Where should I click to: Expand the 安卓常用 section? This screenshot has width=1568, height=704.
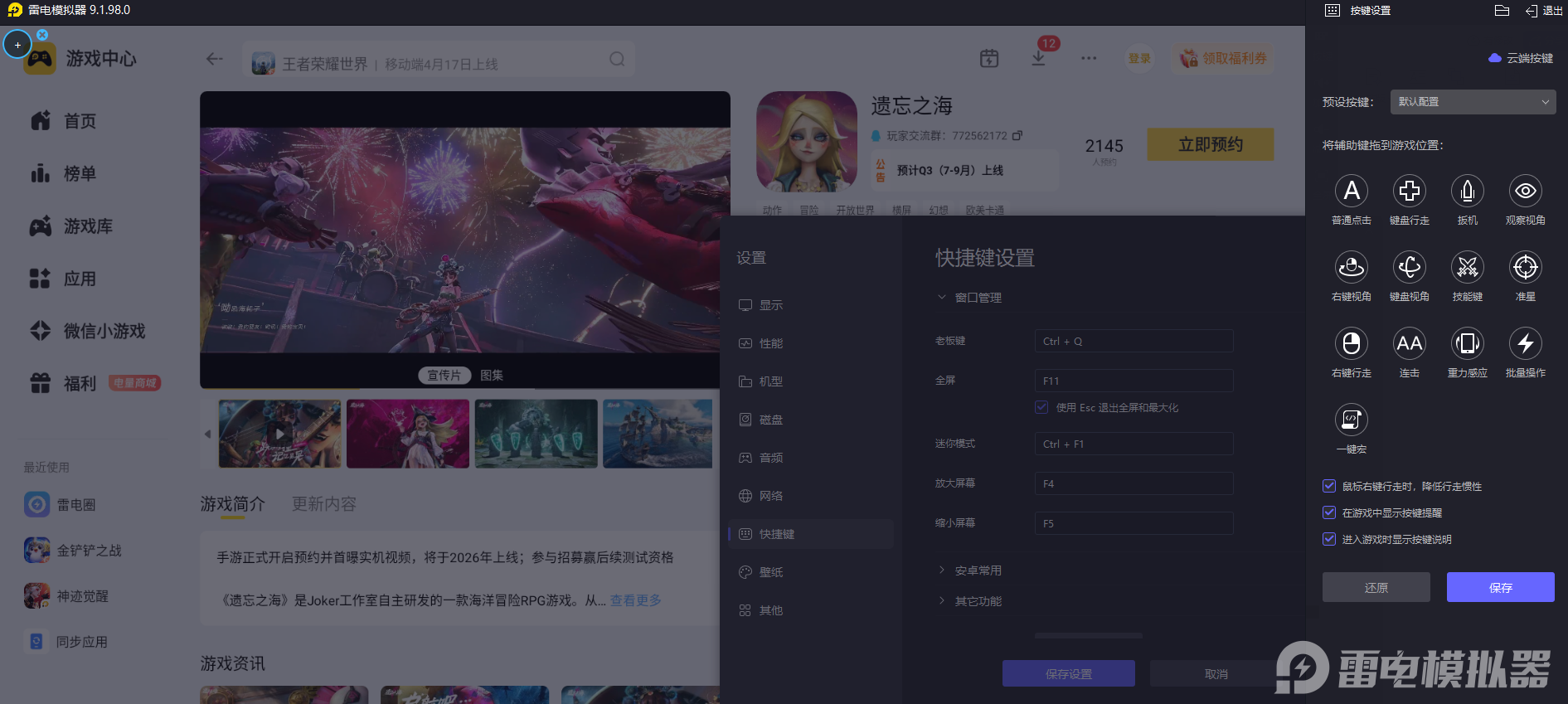[978, 570]
